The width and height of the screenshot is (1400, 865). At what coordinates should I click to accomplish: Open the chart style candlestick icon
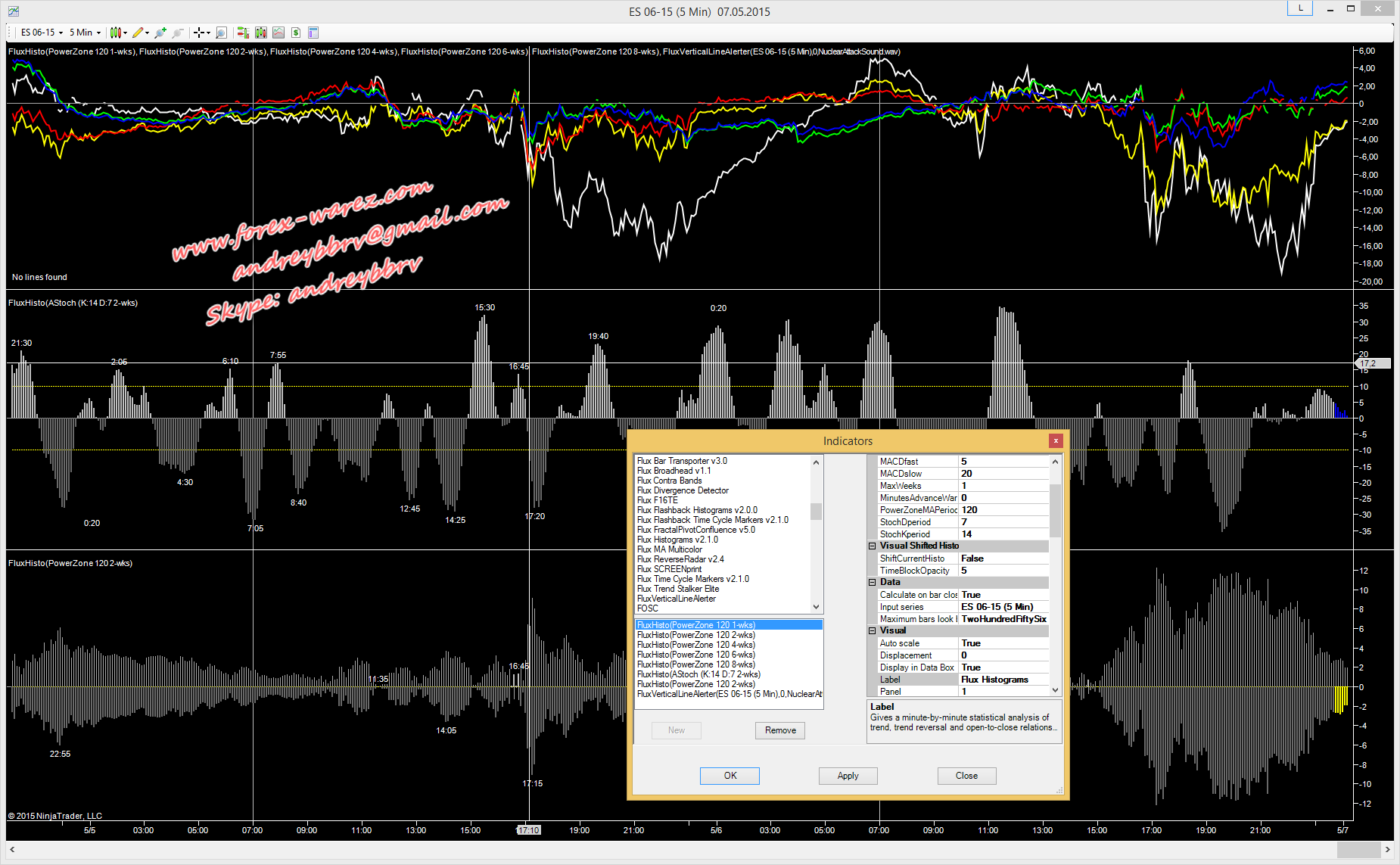coord(115,33)
